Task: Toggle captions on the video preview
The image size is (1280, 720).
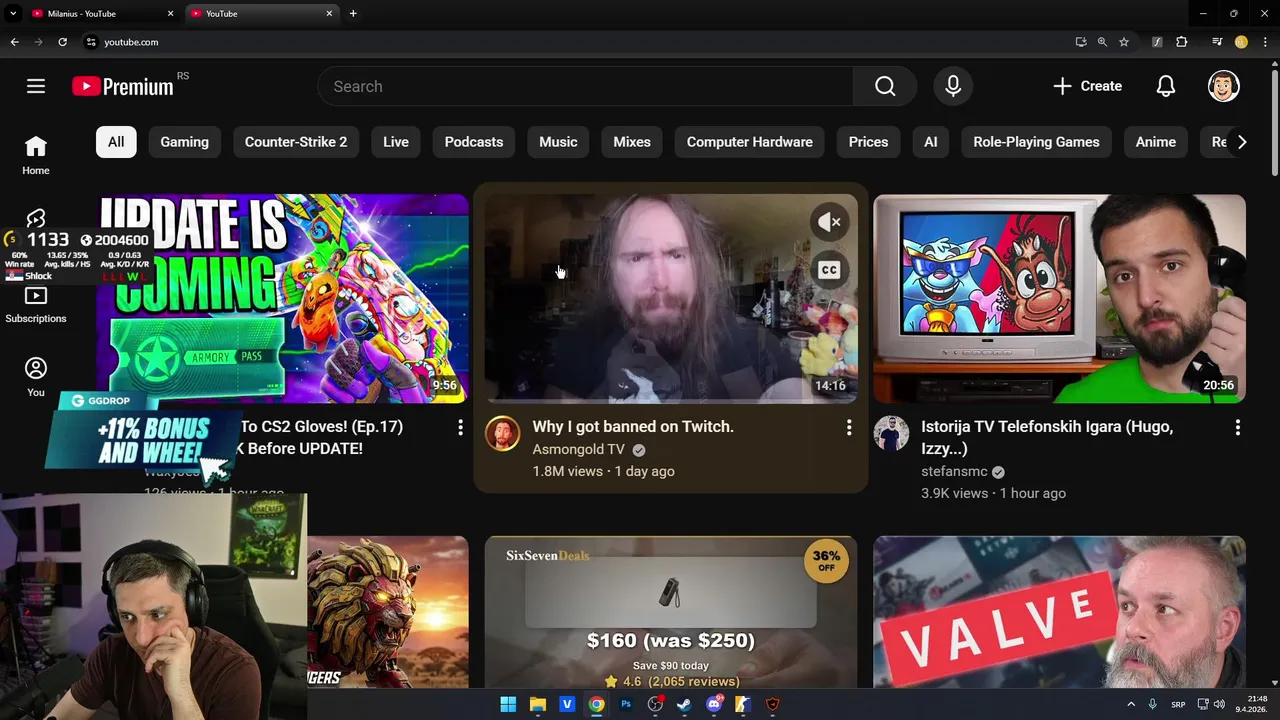Action: [829, 270]
